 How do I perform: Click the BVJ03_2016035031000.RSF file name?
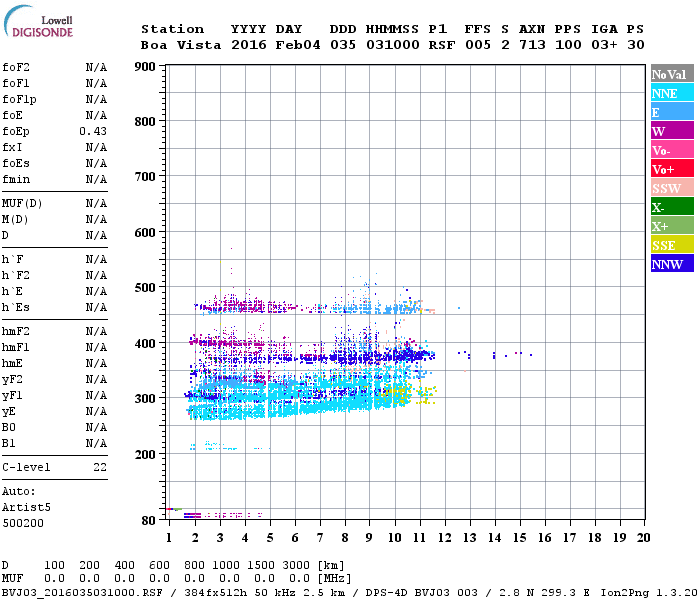(82, 592)
